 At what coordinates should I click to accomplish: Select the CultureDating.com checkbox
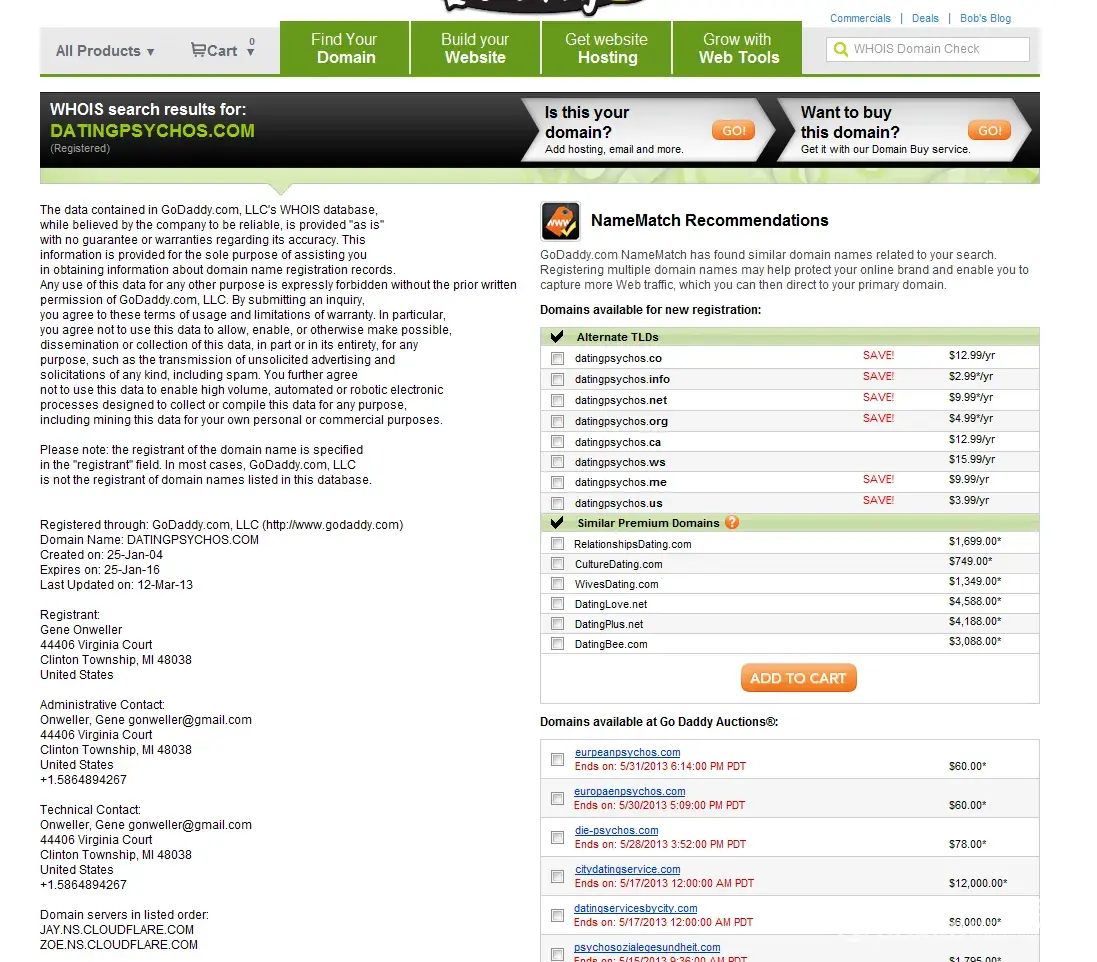pos(558,563)
